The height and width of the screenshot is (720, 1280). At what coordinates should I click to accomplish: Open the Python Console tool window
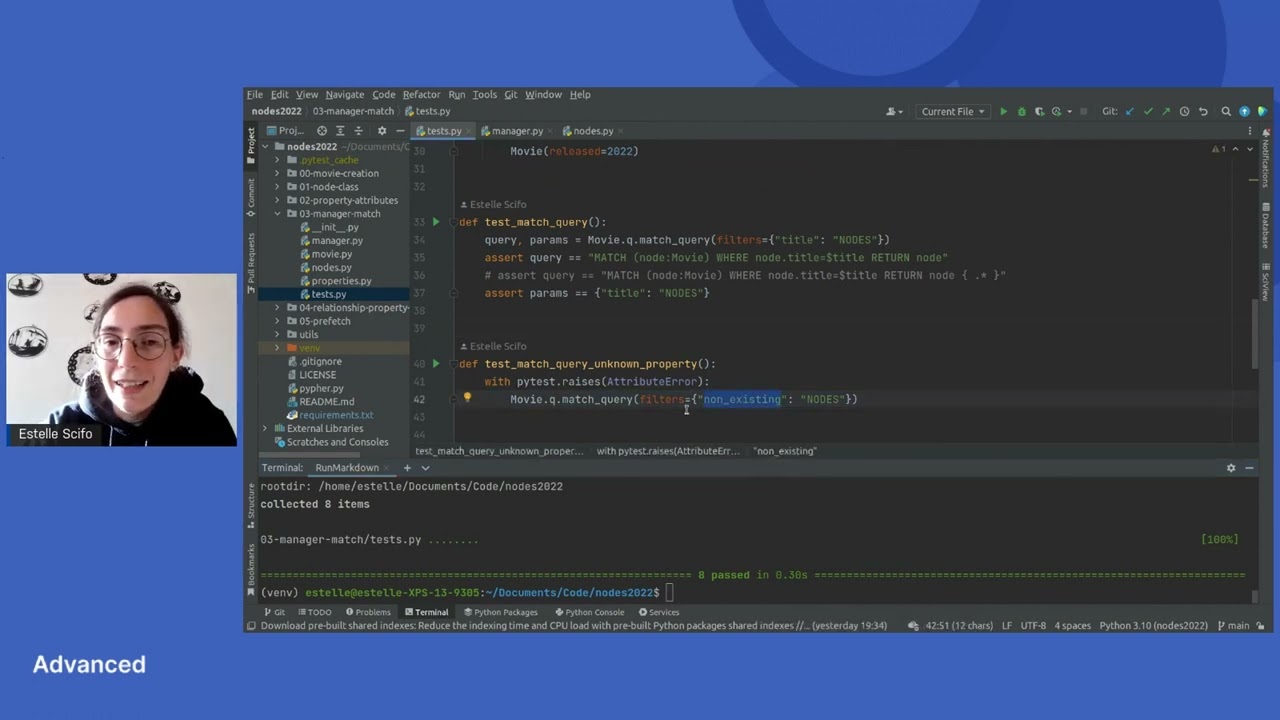point(589,612)
